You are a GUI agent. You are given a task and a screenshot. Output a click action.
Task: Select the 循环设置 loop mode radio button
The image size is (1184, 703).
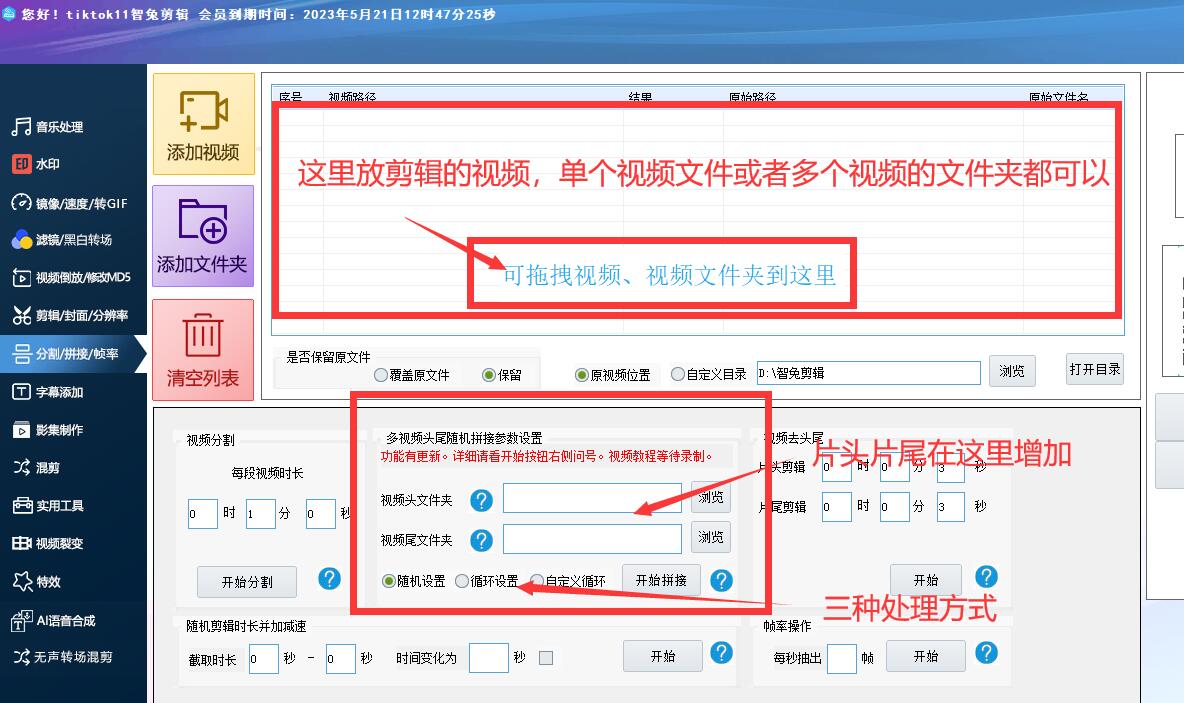point(461,580)
